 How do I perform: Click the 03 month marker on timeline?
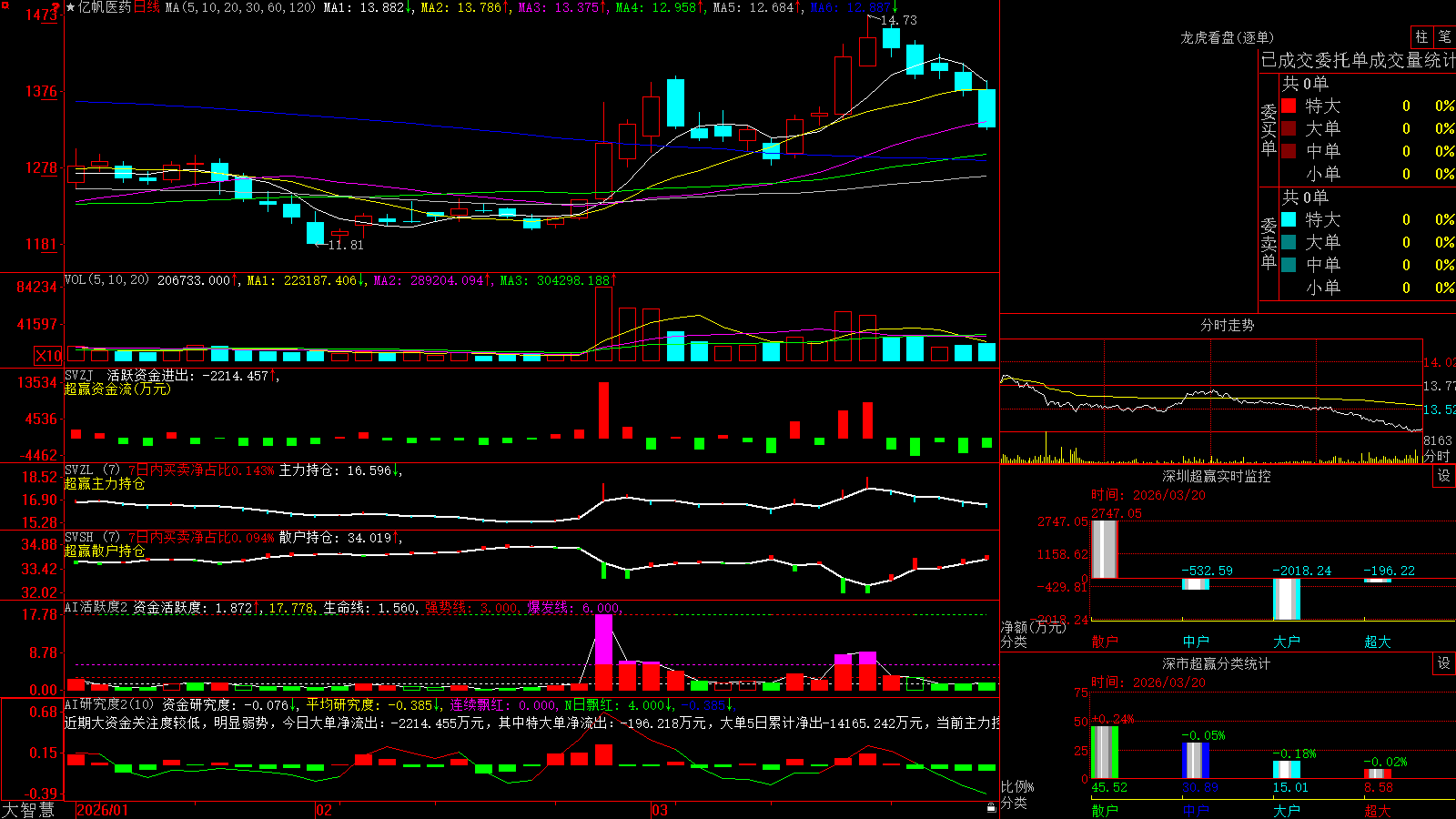[x=660, y=810]
